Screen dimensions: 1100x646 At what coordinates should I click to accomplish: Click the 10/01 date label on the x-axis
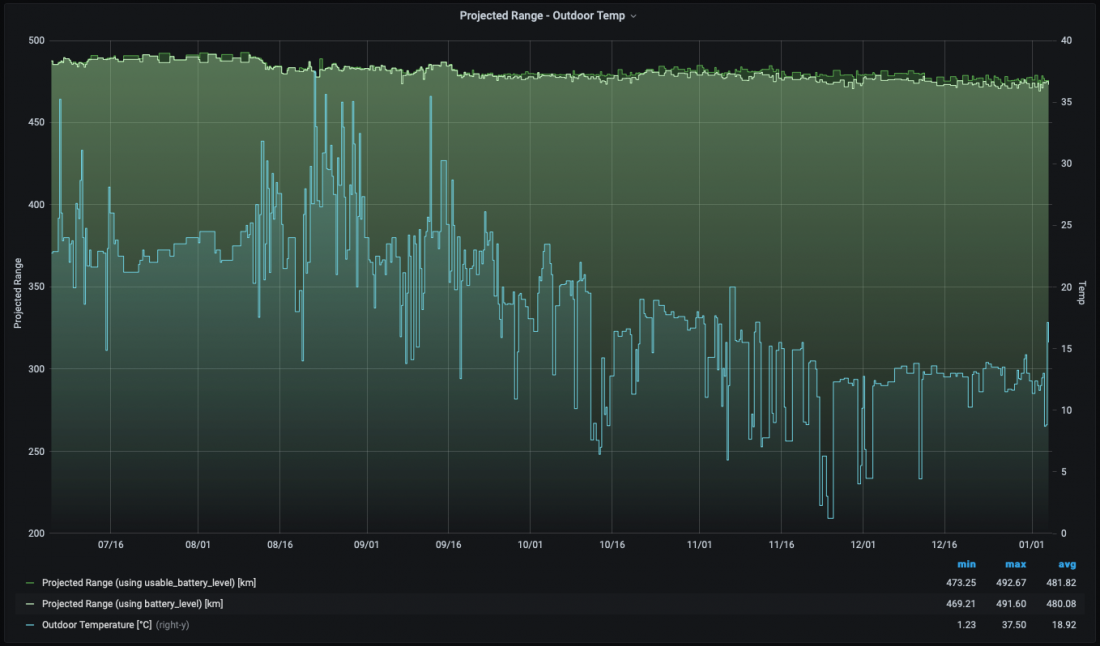[530, 545]
